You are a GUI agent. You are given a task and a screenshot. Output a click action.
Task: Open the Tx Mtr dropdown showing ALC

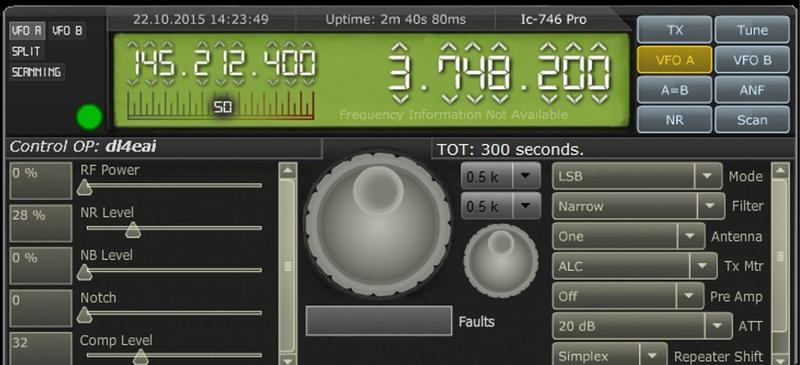pyautogui.click(x=635, y=266)
